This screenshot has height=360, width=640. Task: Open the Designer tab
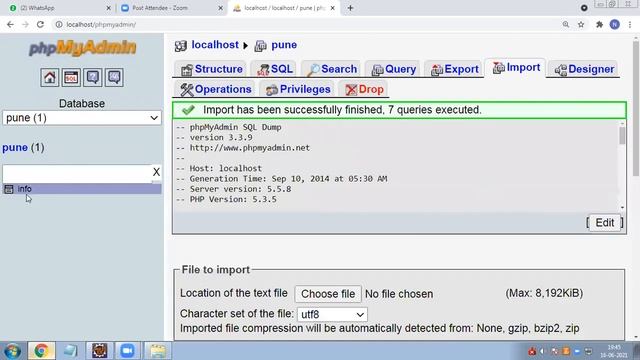[584, 69]
